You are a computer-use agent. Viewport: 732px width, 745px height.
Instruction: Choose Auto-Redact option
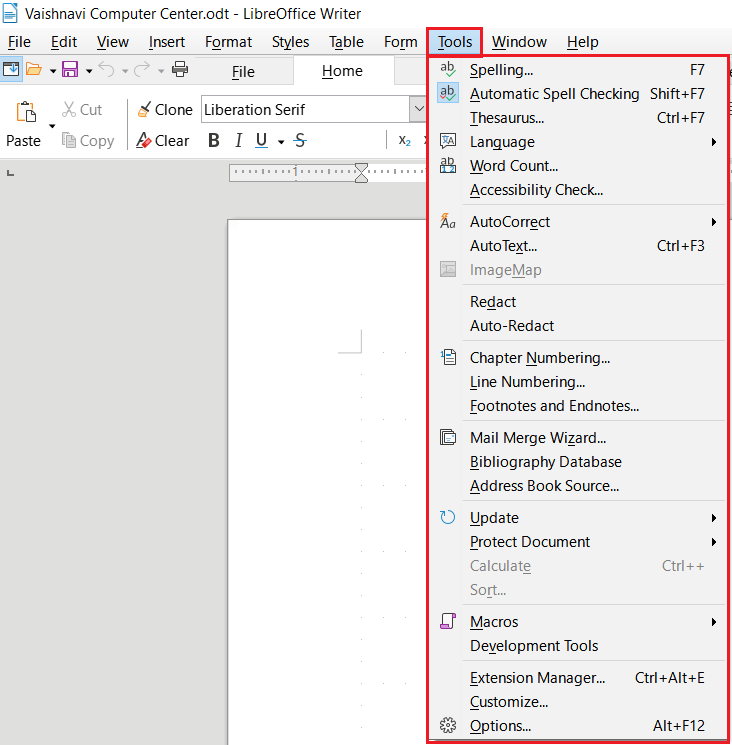(578, 326)
